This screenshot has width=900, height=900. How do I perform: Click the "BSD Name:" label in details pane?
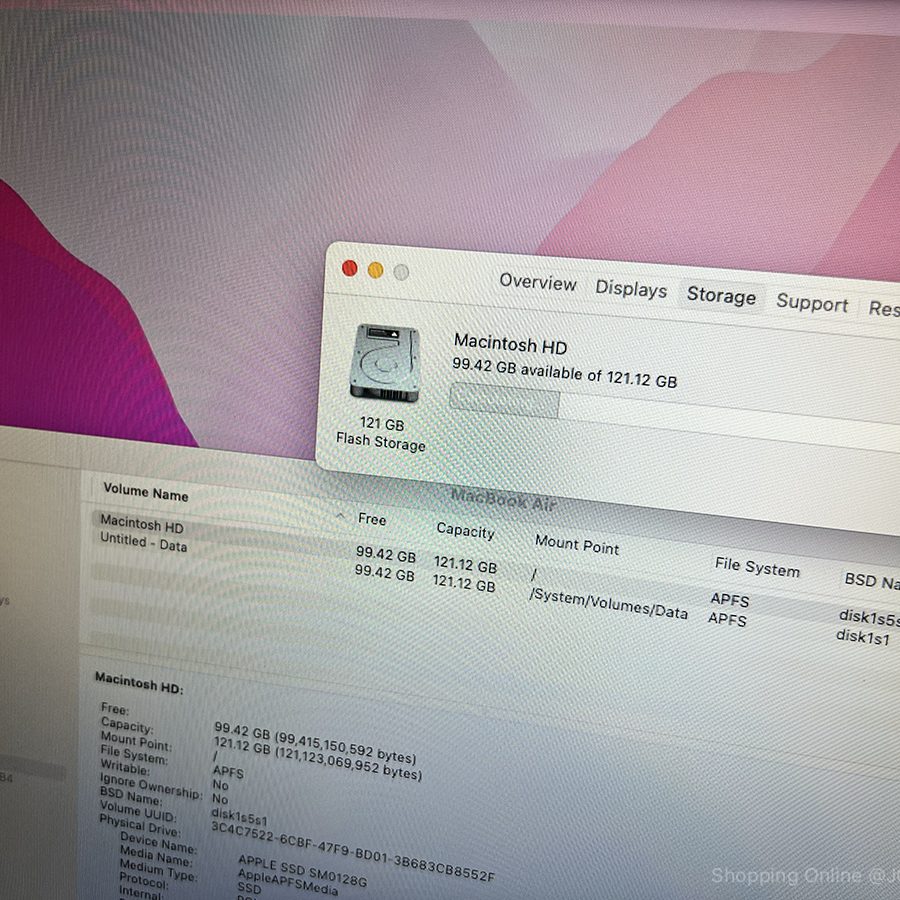(131, 797)
